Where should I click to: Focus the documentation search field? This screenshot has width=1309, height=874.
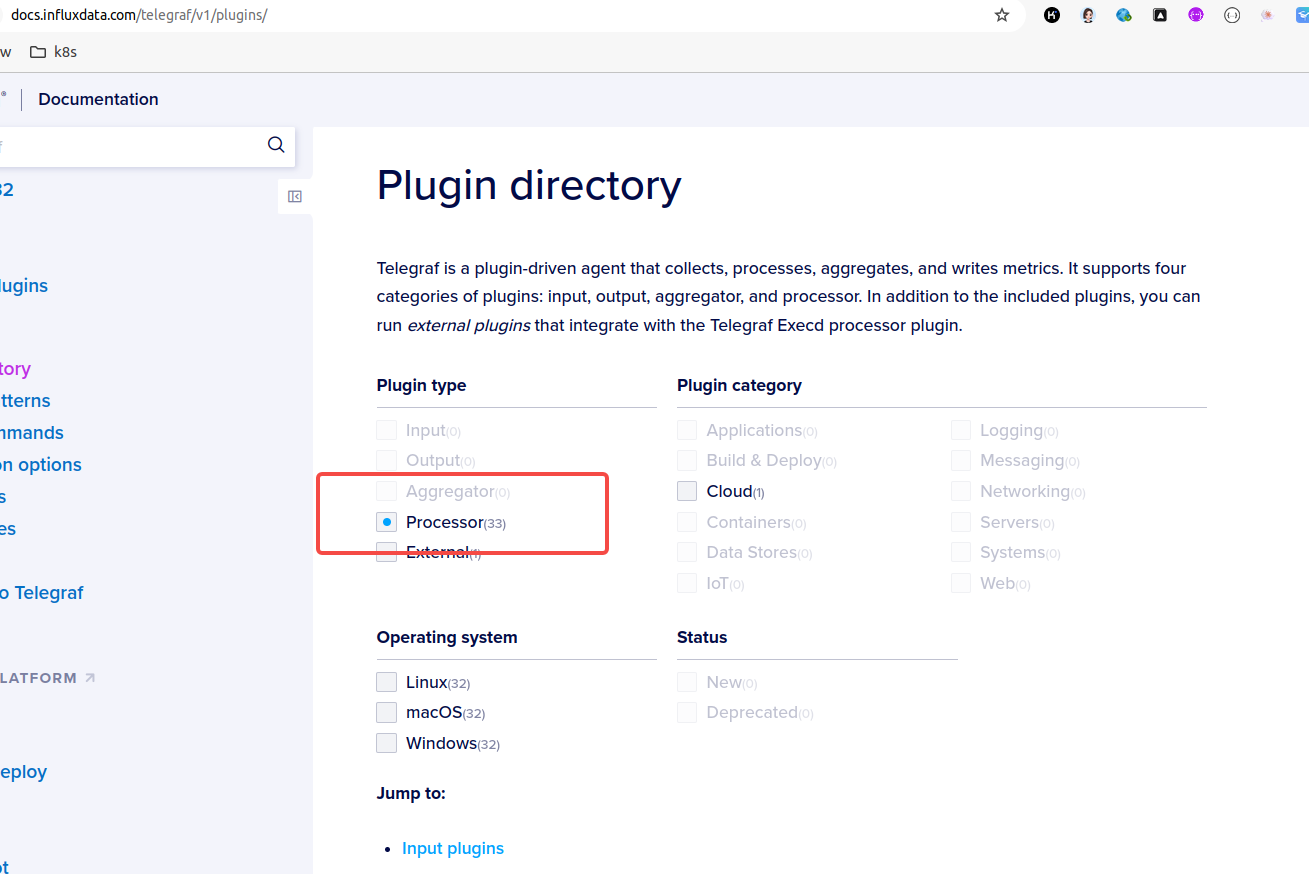pos(130,146)
